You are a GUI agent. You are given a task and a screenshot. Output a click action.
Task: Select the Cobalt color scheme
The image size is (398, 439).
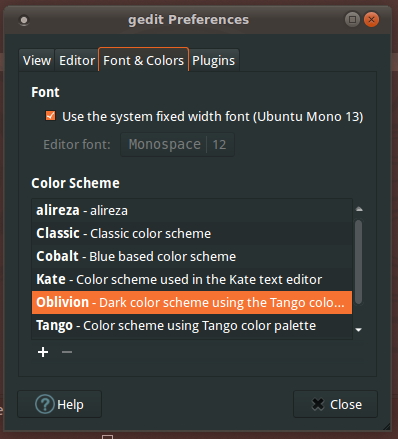(192, 257)
